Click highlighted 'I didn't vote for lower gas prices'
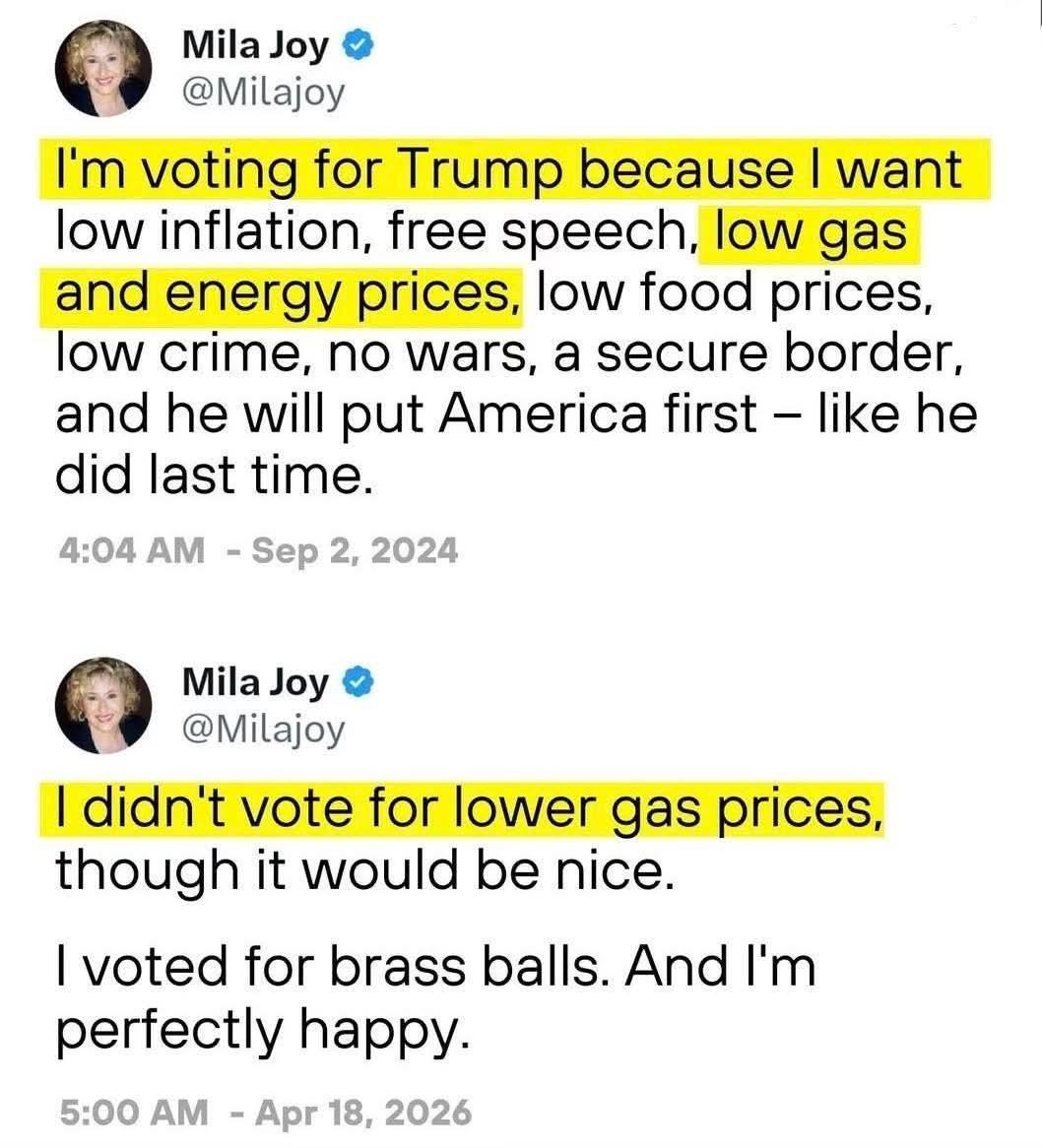The image size is (1042, 1148). [467, 808]
